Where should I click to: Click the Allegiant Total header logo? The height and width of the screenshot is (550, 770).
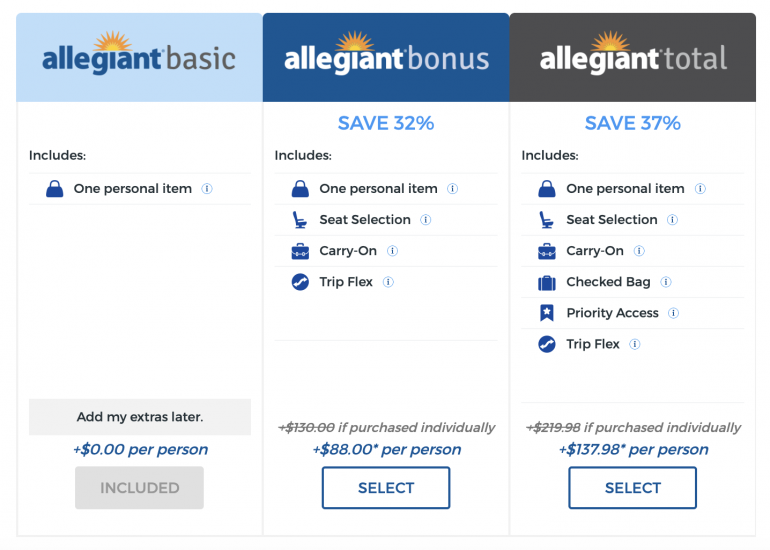(633, 56)
